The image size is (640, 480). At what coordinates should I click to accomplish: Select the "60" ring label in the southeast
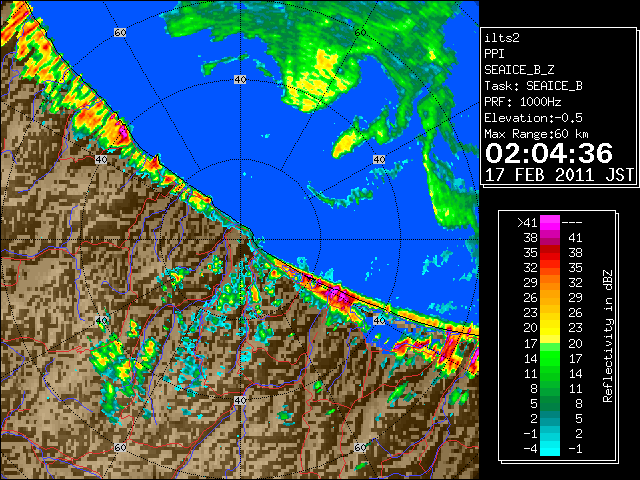(360, 447)
